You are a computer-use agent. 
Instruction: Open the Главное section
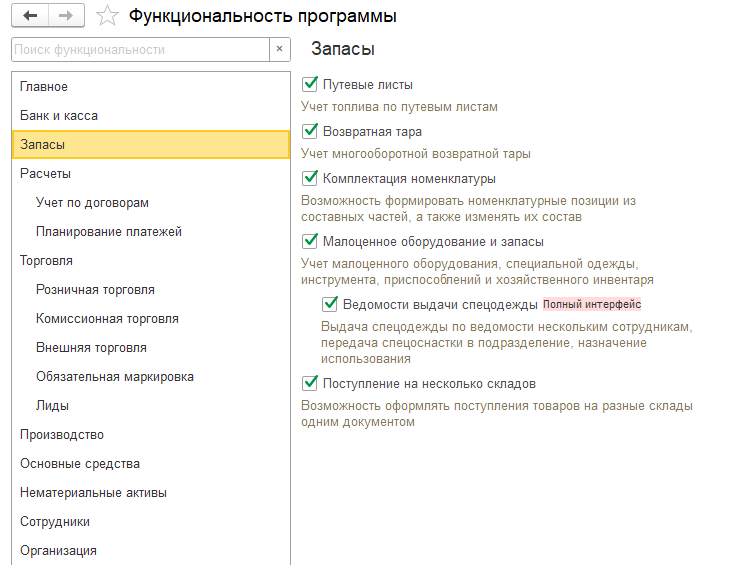44,87
